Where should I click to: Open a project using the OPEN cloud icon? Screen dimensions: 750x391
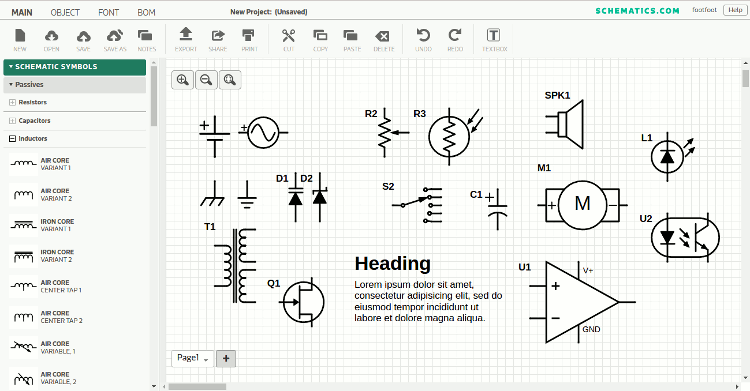point(52,40)
